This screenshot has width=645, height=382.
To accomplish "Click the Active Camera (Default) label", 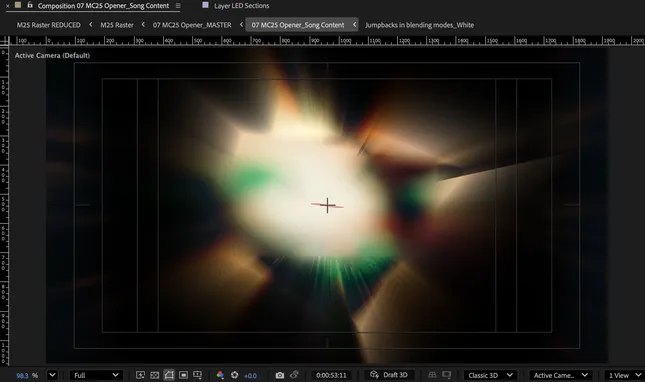I will (x=52, y=56).
